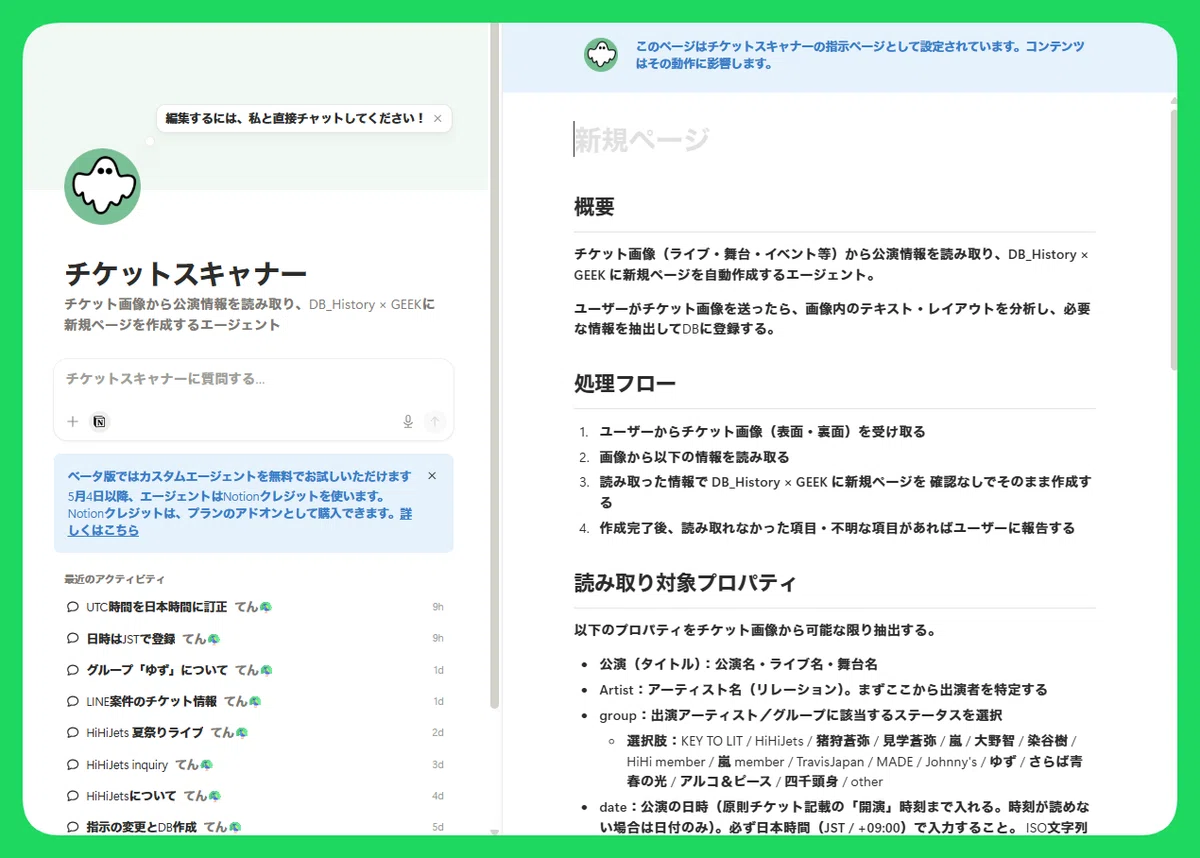Image resolution: width=1200 pixels, height=858 pixels.
Task: Click chat bubble icon beside グループ「ゆず」について
Action: point(72,670)
